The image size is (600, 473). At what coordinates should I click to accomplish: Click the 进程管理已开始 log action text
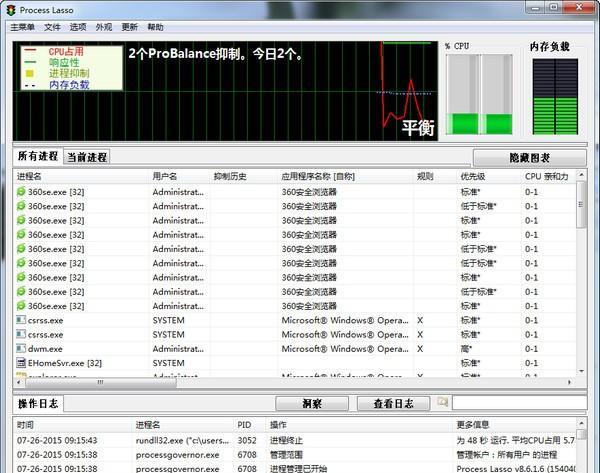298,468
